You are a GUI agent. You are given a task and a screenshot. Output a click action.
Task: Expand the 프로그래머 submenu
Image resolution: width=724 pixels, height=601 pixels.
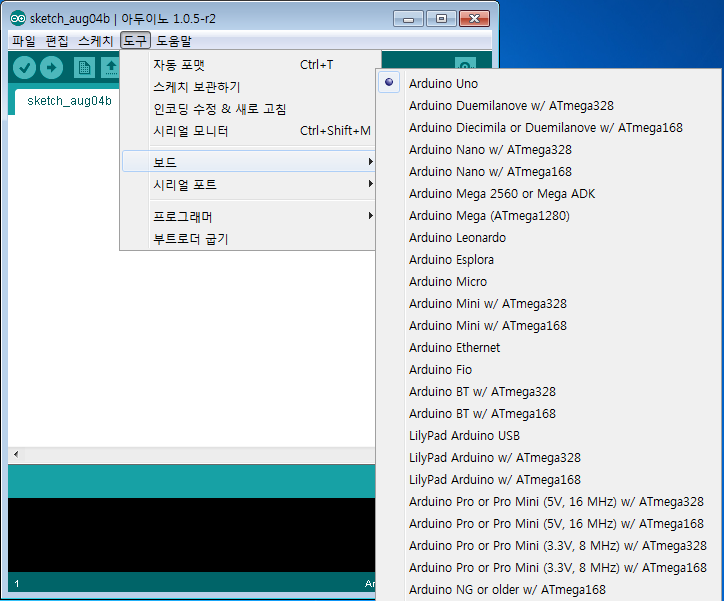pos(248,216)
